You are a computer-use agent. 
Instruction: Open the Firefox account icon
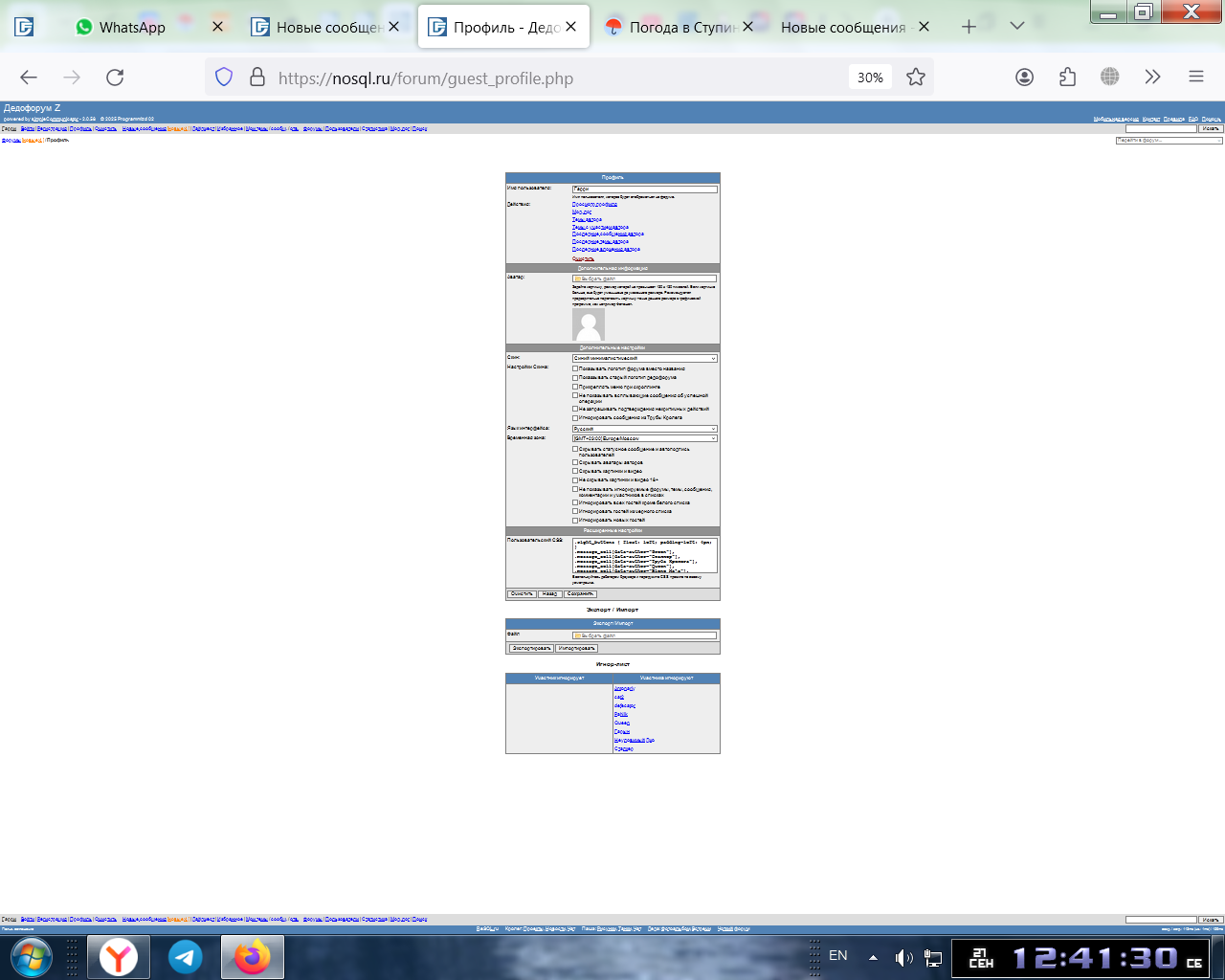point(1024,78)
